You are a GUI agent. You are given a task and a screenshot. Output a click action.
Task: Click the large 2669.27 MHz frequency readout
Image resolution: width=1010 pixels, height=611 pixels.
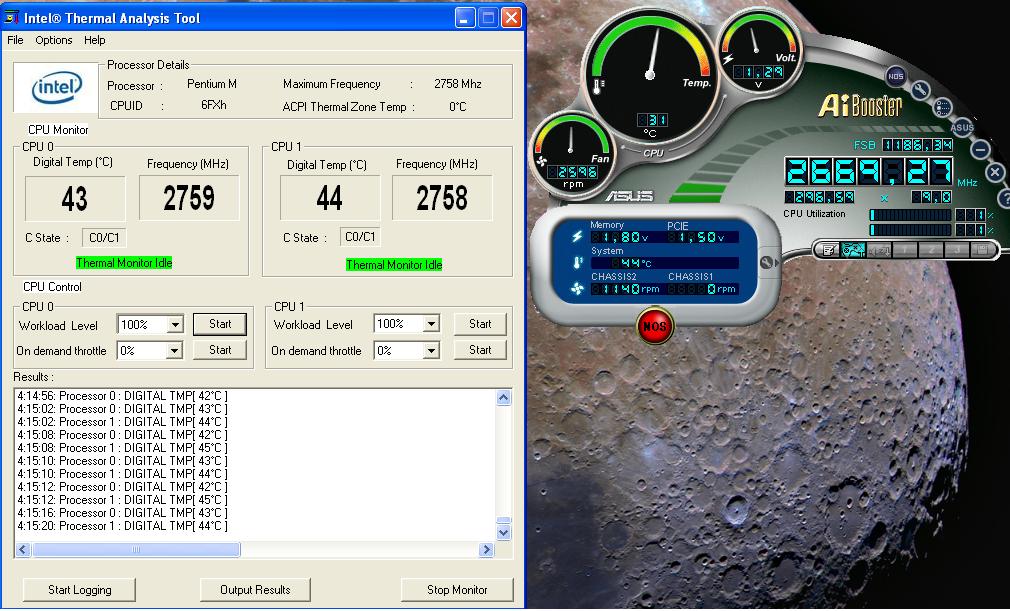pyautogui.click(x=869, y=173)
